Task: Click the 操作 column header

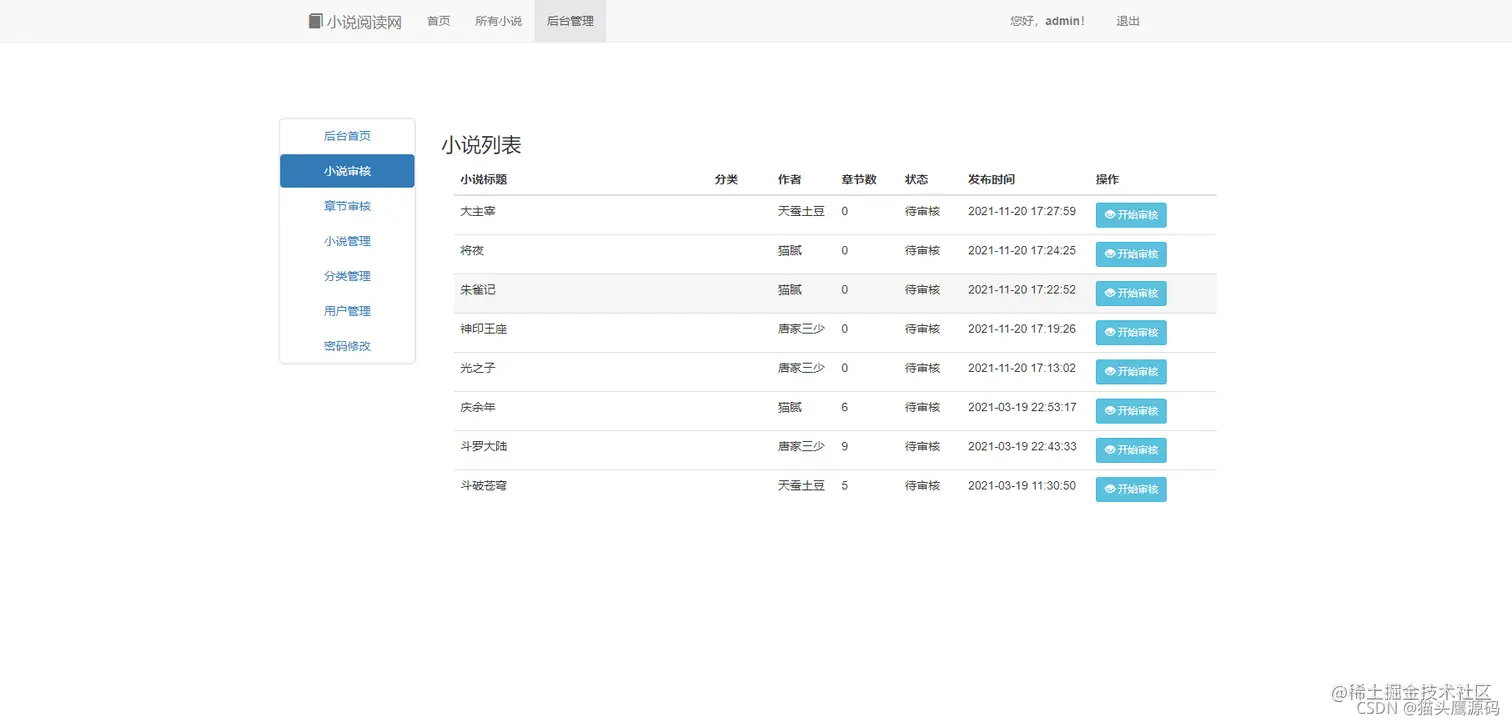Action: (1107, 180)
